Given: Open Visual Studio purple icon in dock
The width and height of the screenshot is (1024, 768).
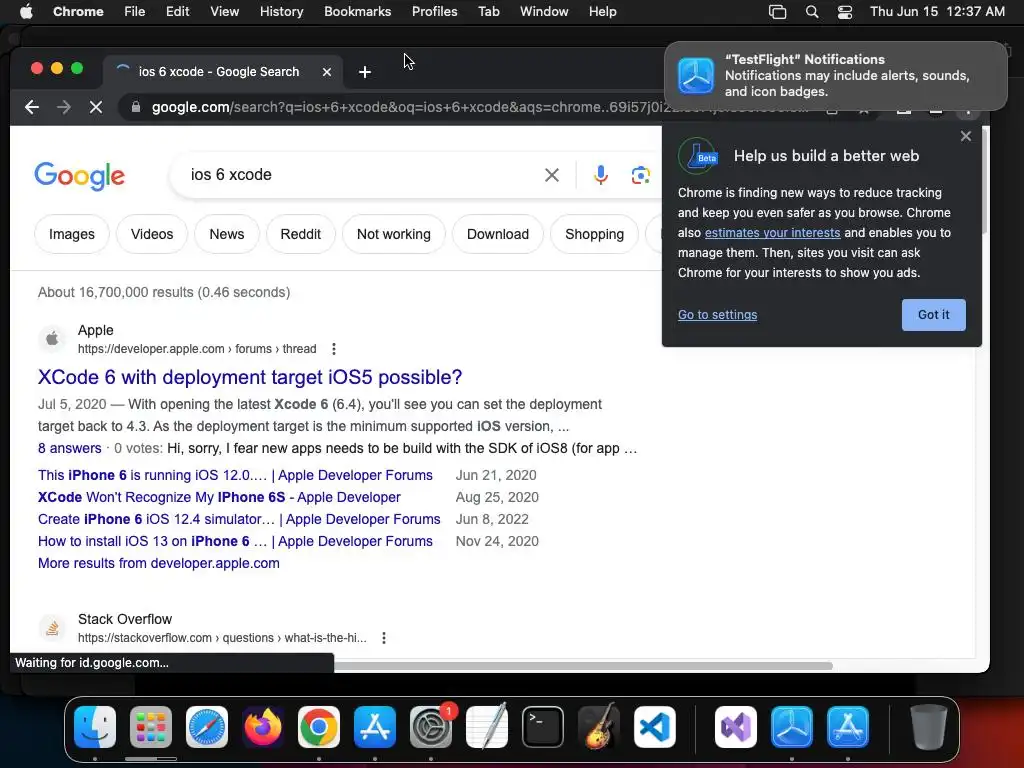Looking at the screenshot, I should pyautogui.click(x=736, y=727).
